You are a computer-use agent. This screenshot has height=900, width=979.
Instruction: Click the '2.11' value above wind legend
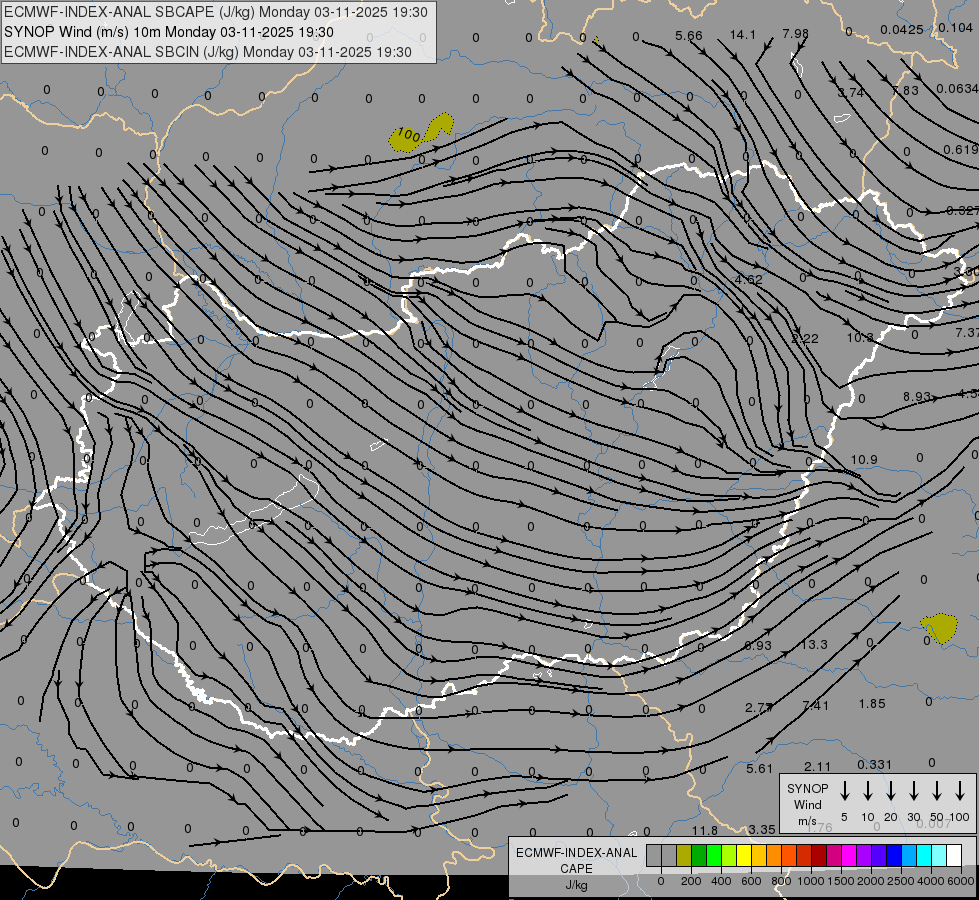pos(817,767)
